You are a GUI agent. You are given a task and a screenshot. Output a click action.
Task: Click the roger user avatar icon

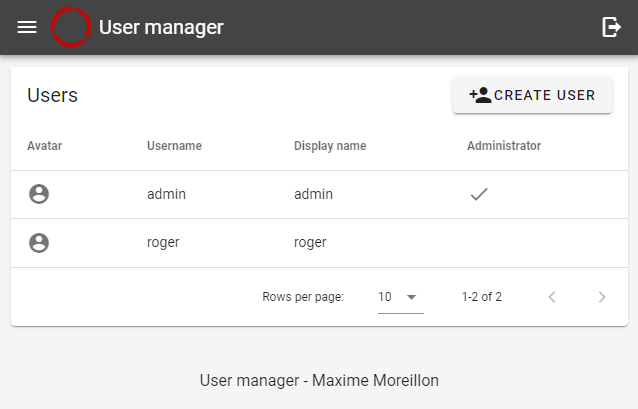tap(39, 243)
